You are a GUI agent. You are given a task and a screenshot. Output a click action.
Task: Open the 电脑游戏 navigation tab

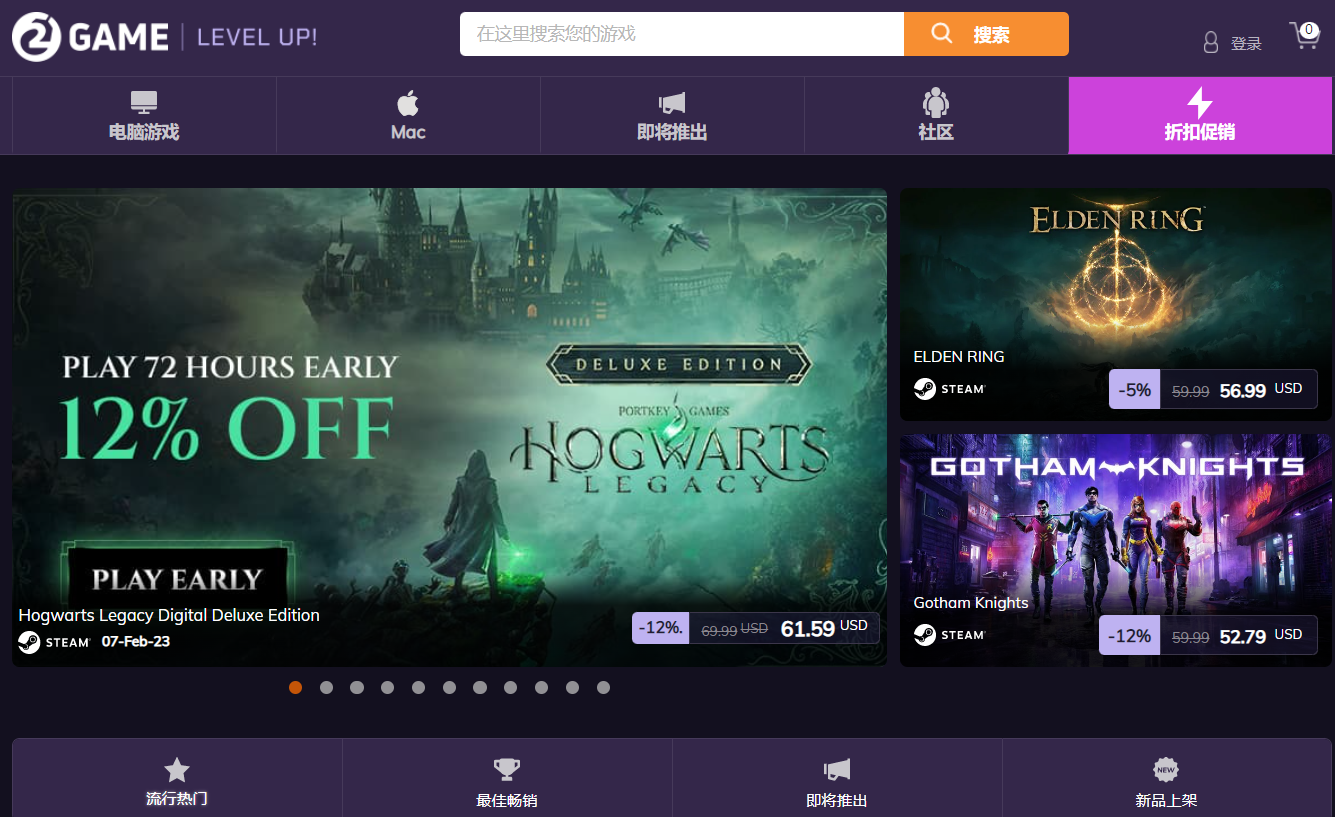[x=144, y=115]
